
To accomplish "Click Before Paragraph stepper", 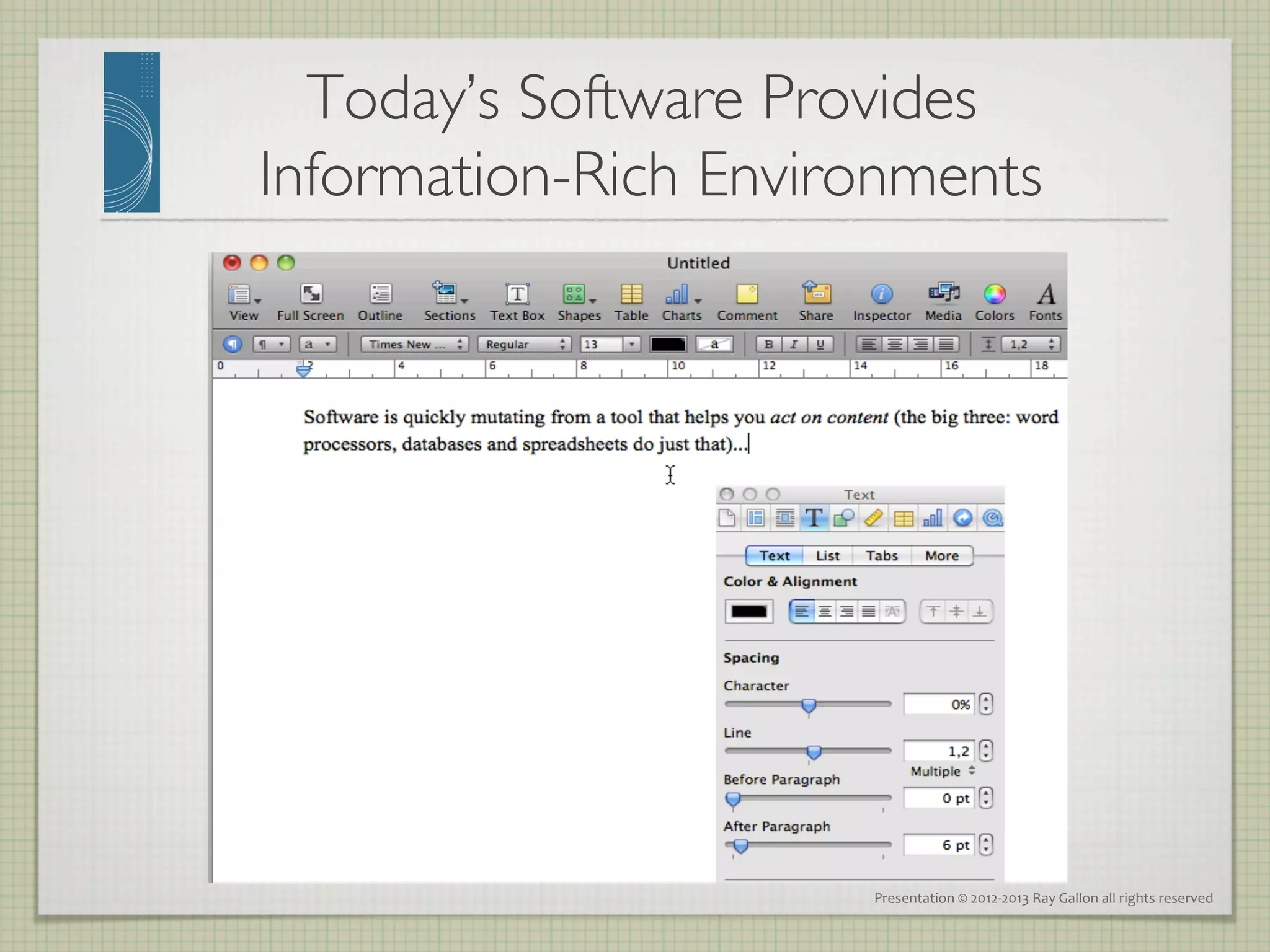I will click(985, 798).
